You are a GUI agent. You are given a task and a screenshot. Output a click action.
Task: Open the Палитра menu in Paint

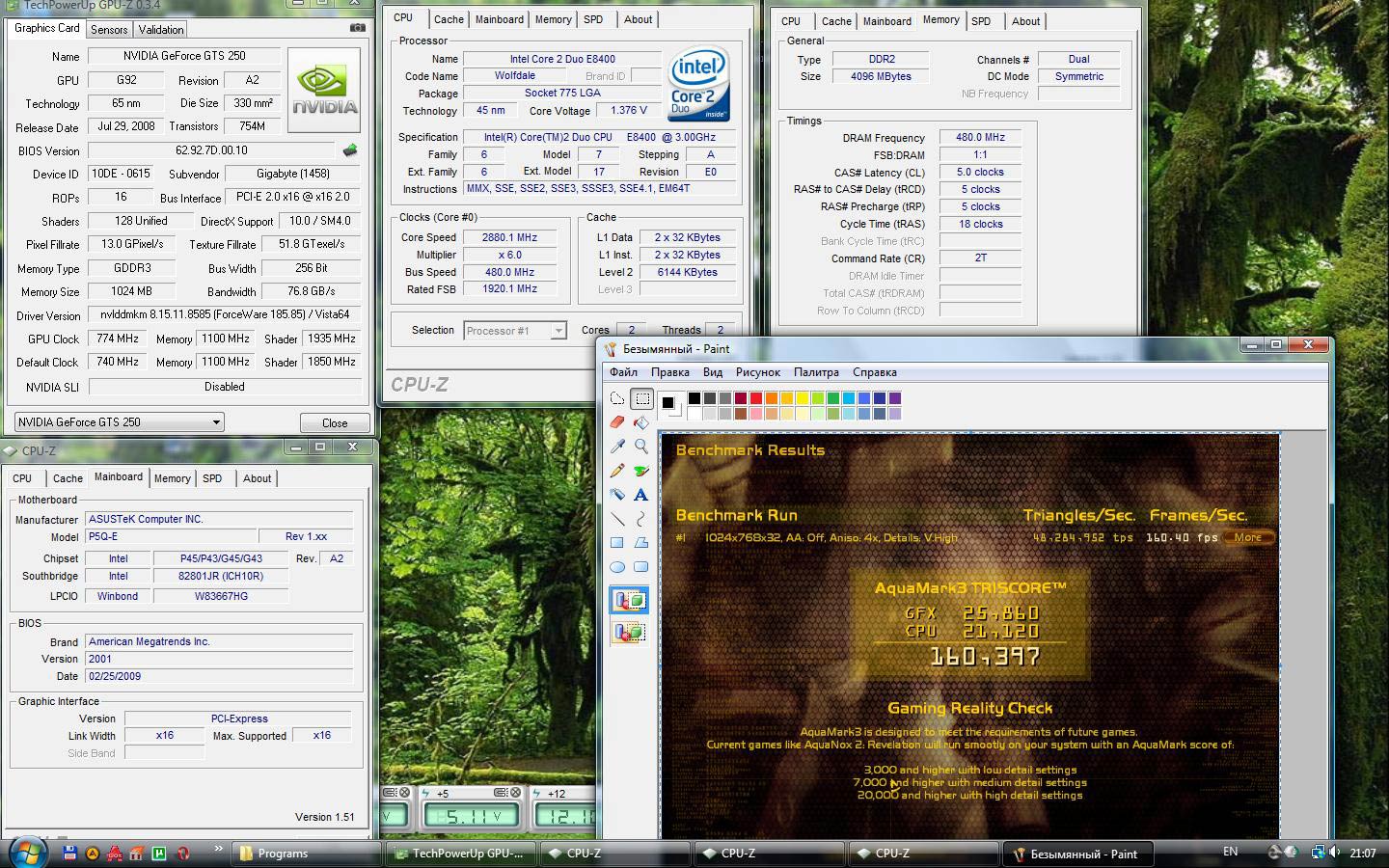(x=816, y=372)
